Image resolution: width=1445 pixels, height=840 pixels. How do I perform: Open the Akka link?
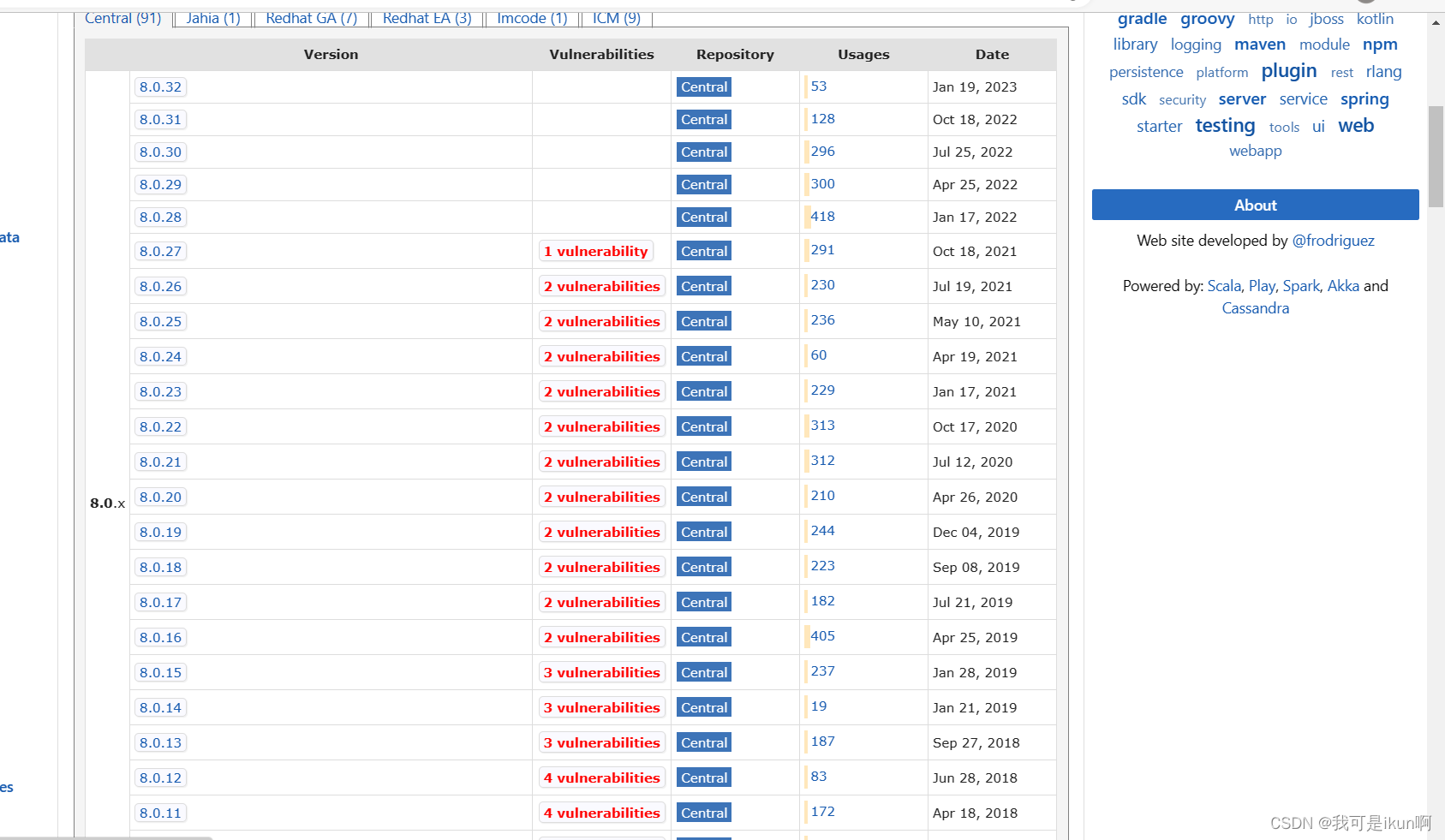[x=1343, y=286]
